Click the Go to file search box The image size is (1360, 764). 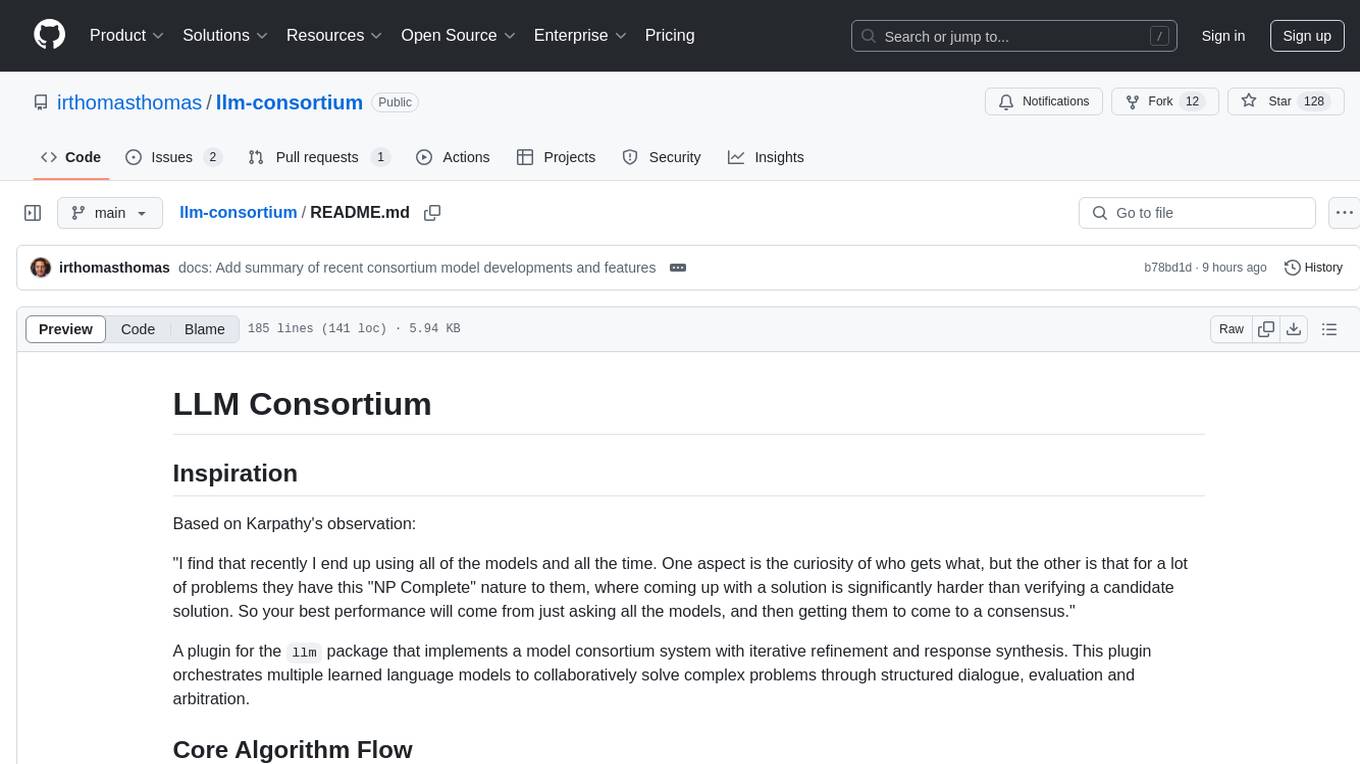coord(1197,213)
